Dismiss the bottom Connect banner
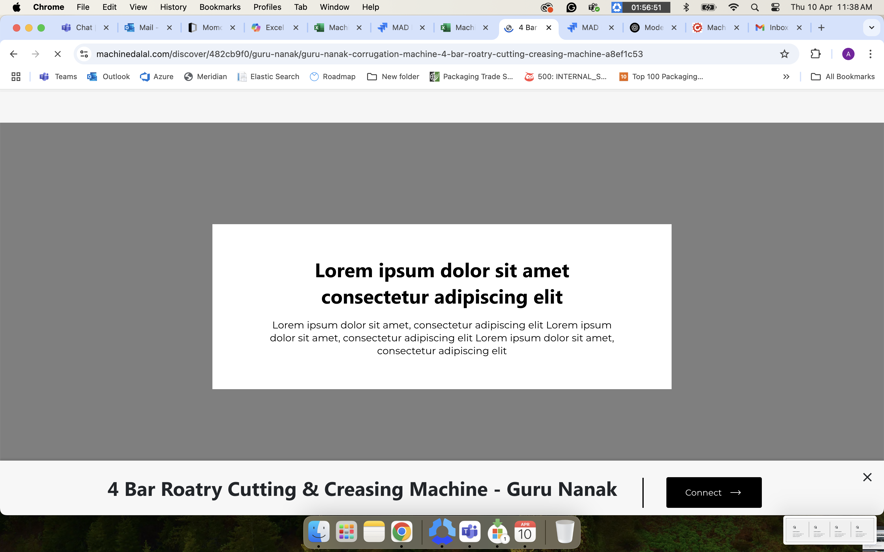Image resolution: width=884 pixels, height=552 pixels. 867,477
